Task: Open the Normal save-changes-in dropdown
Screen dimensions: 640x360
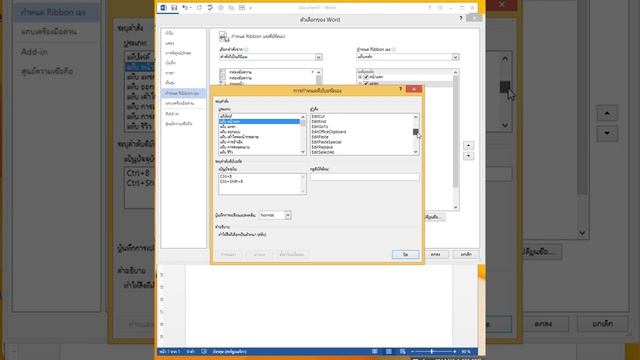Action: 288,215
